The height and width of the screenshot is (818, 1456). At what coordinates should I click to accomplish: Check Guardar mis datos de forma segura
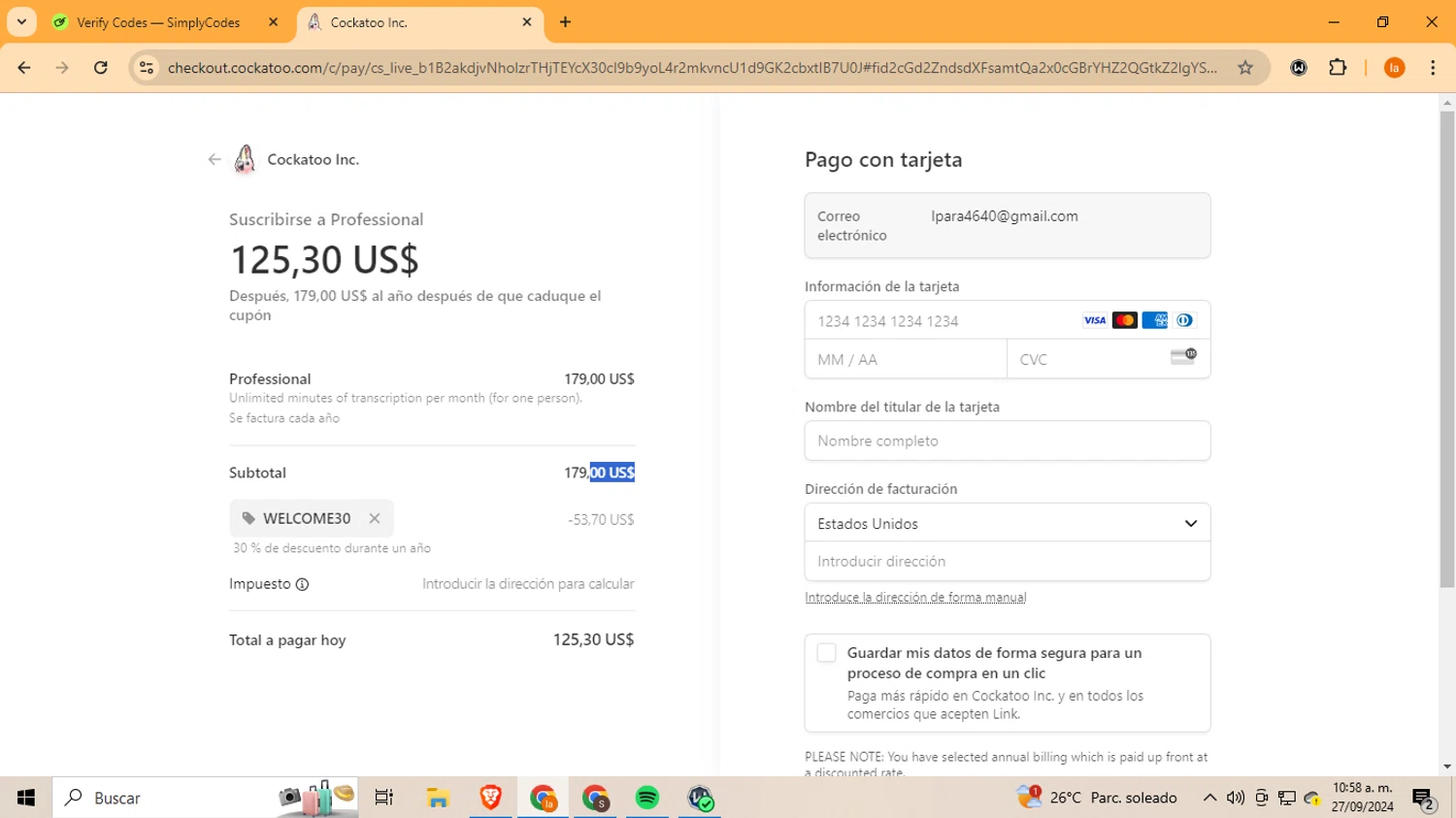826,653
